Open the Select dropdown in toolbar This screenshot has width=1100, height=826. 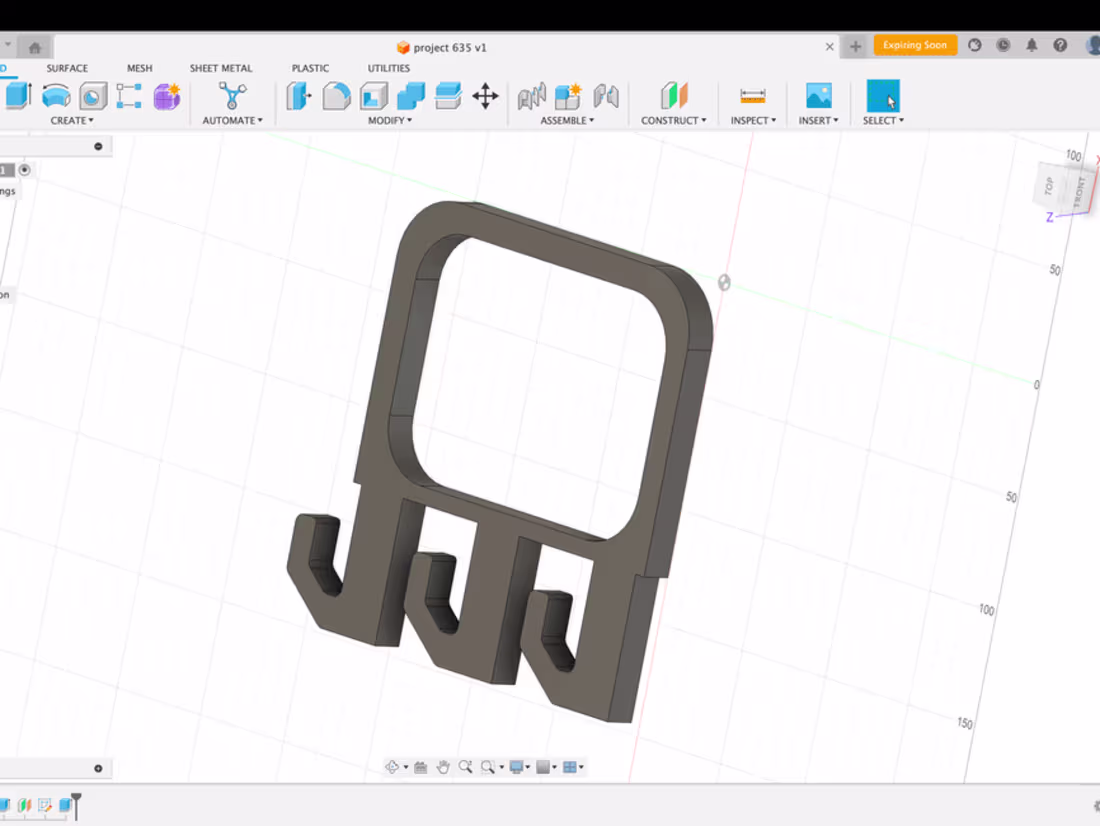click(883, 120)
